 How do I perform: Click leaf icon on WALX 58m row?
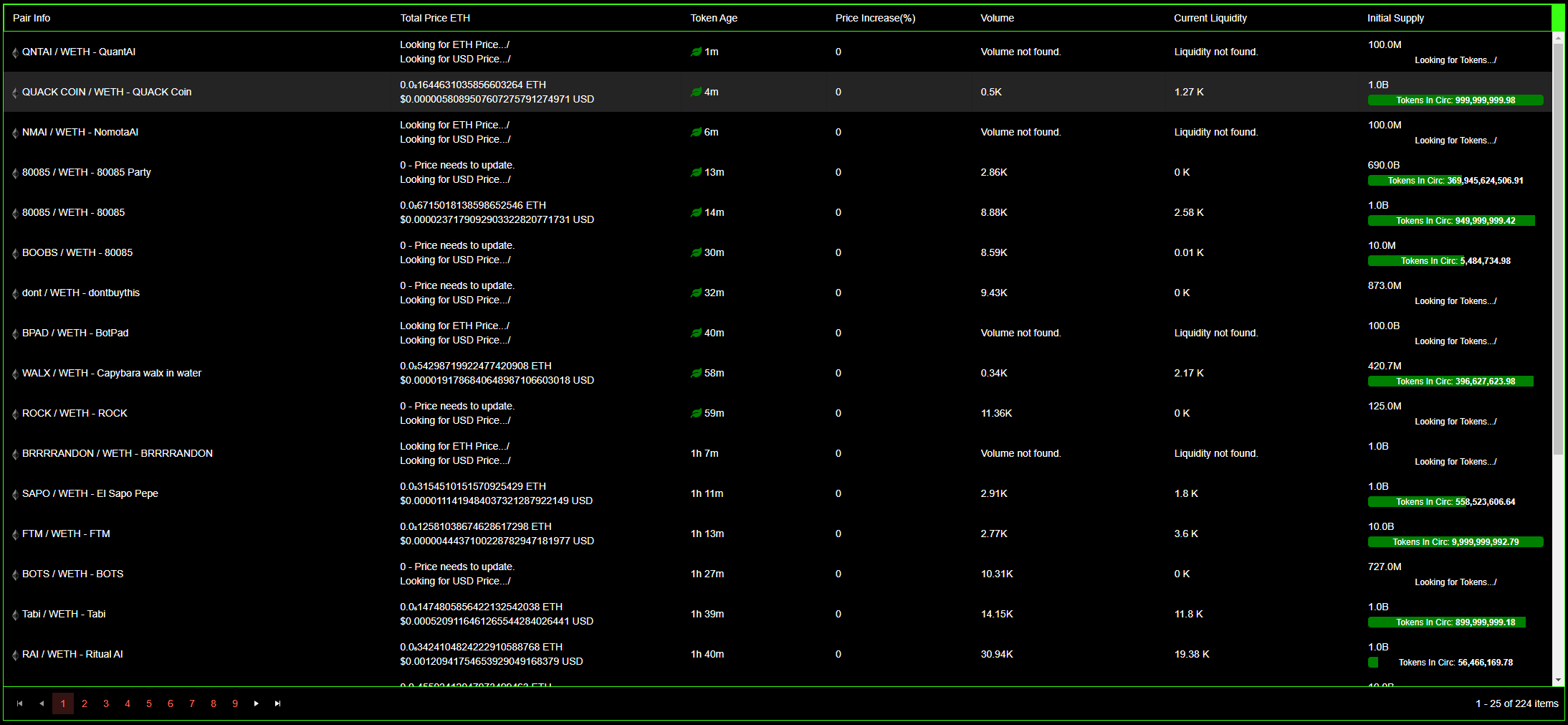[696, 373]
